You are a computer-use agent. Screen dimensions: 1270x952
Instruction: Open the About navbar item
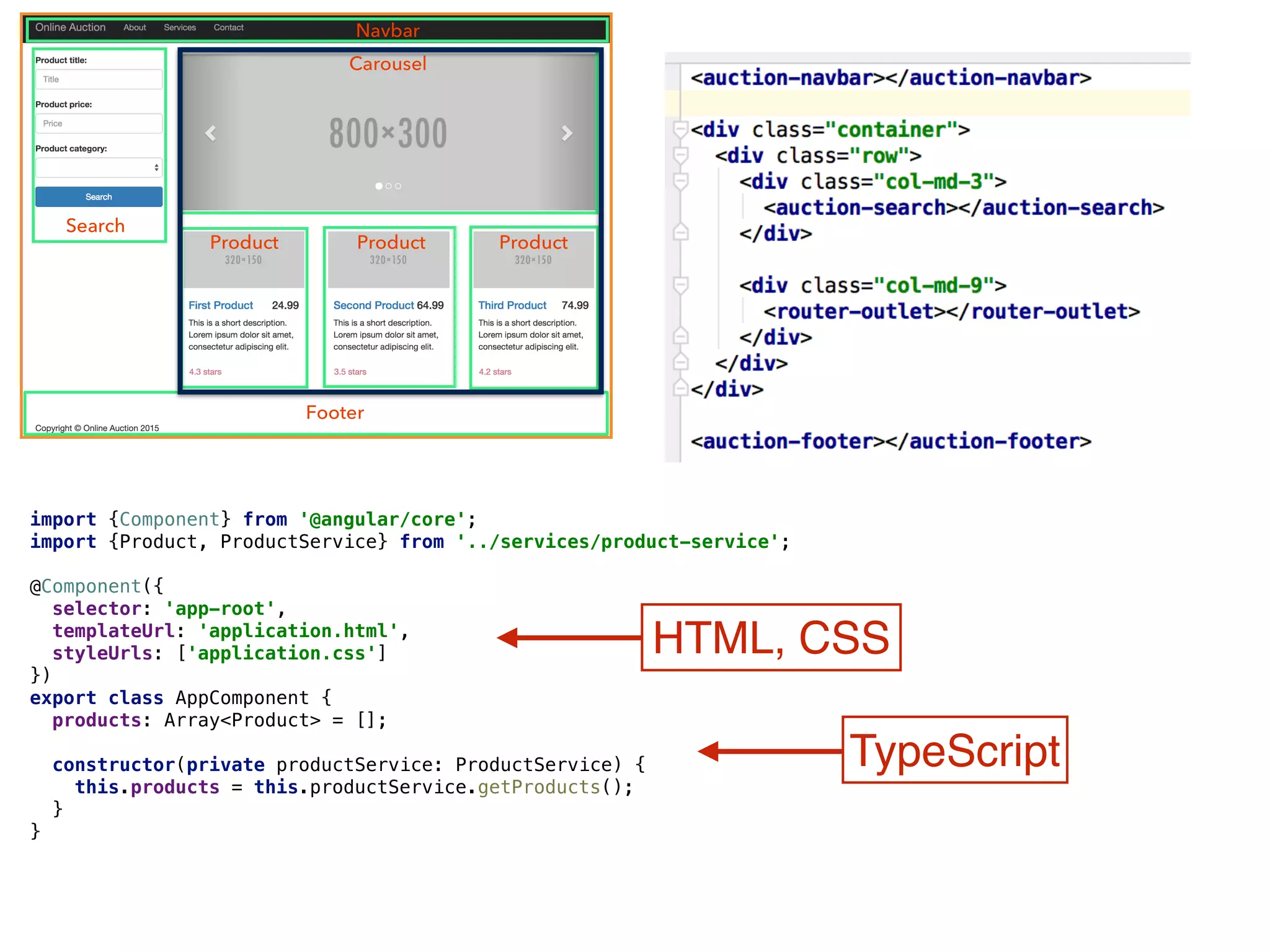[135, 27]
